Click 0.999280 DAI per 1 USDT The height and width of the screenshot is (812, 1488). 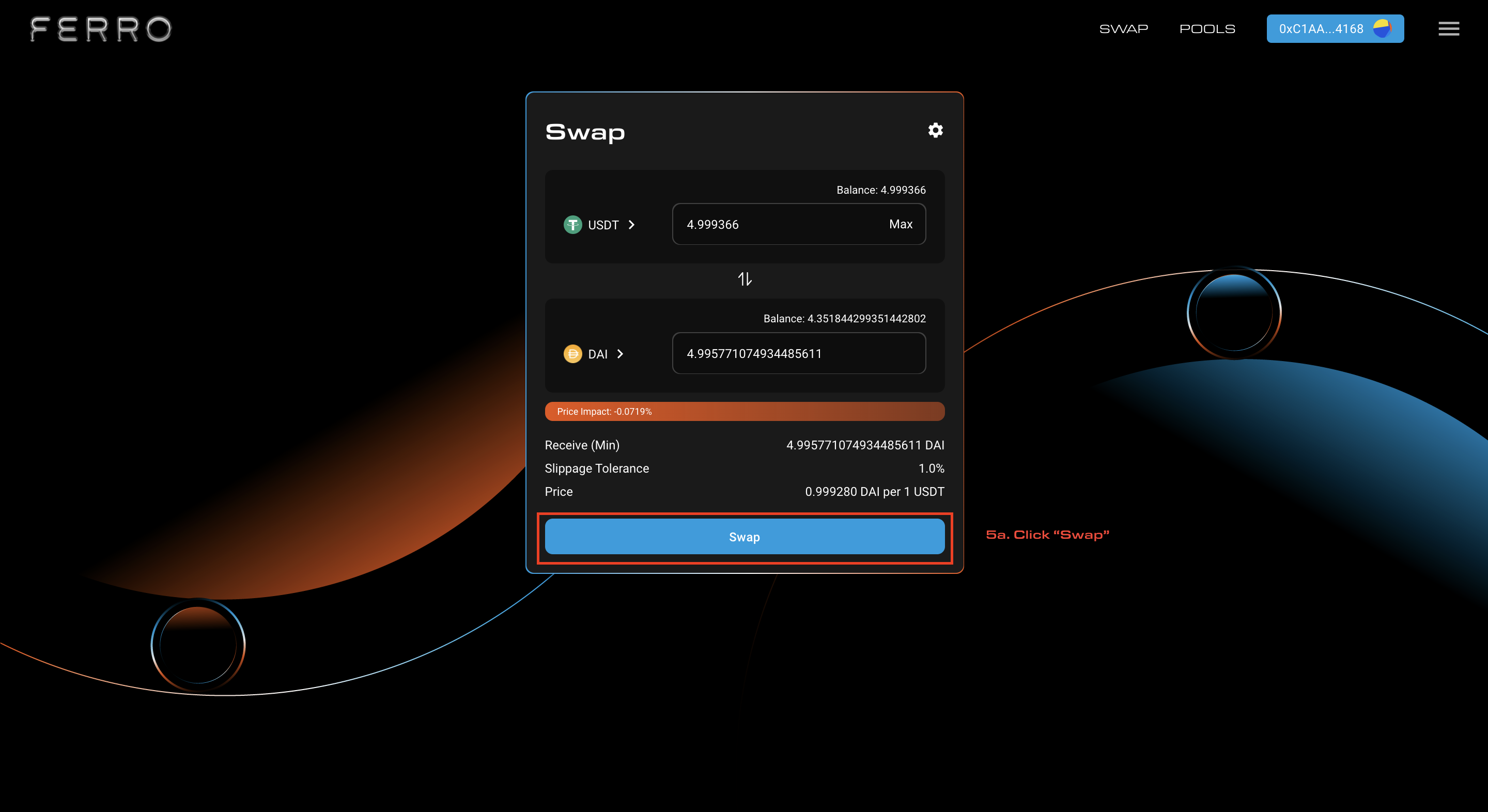[875, 491]
